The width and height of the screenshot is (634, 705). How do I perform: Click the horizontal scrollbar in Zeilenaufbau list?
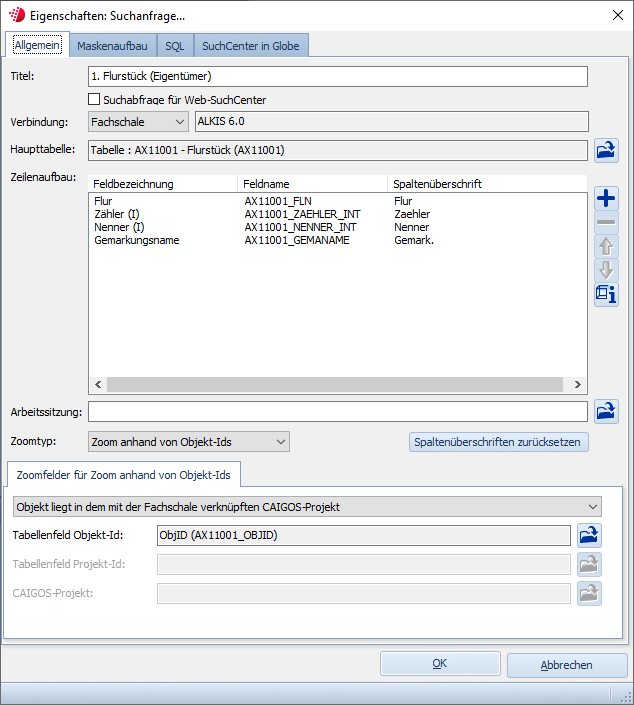[335, 384]
